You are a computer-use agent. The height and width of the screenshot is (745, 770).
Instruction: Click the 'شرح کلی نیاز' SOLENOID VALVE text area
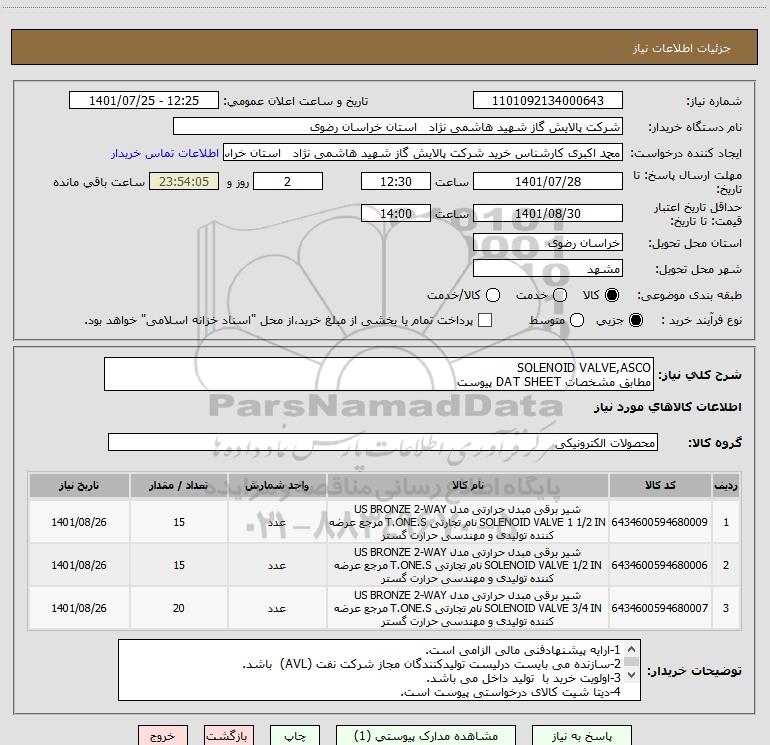(379, 374)
